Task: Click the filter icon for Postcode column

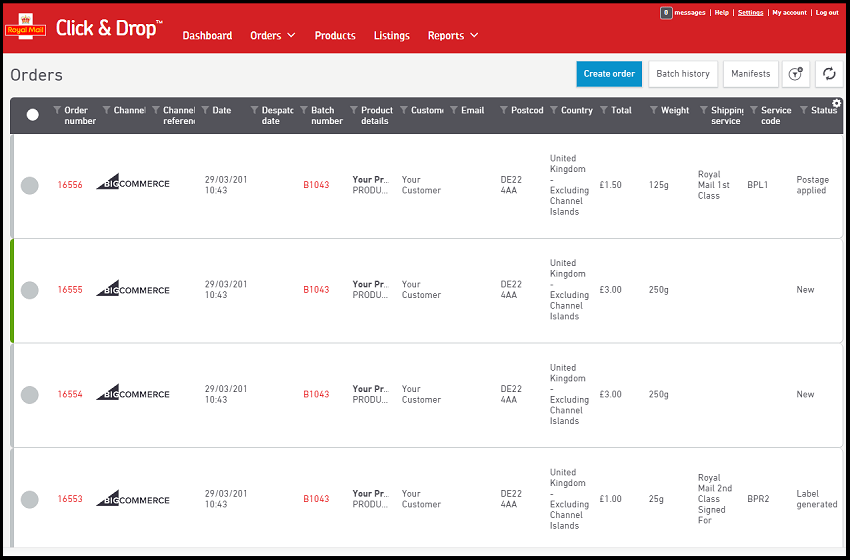Action: click(504, 110)
